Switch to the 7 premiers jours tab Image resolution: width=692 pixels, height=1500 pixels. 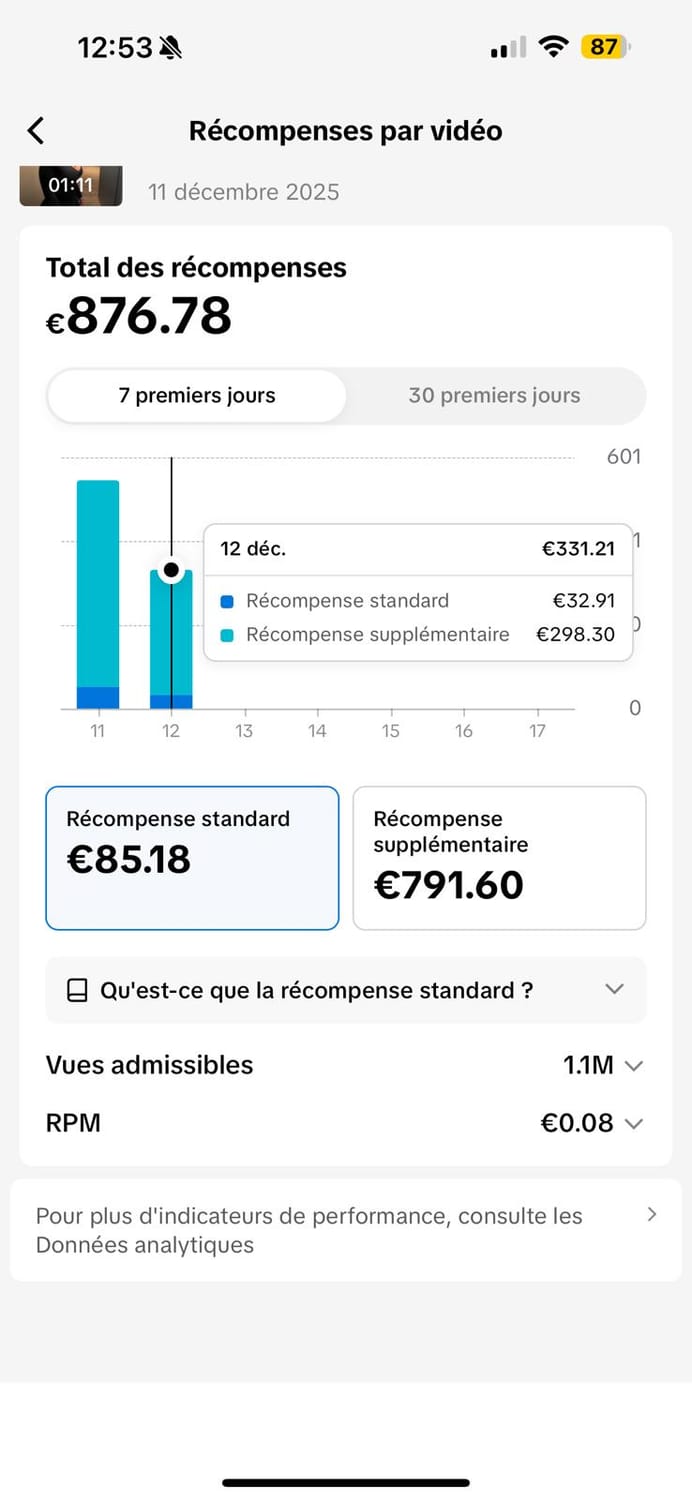197,396
